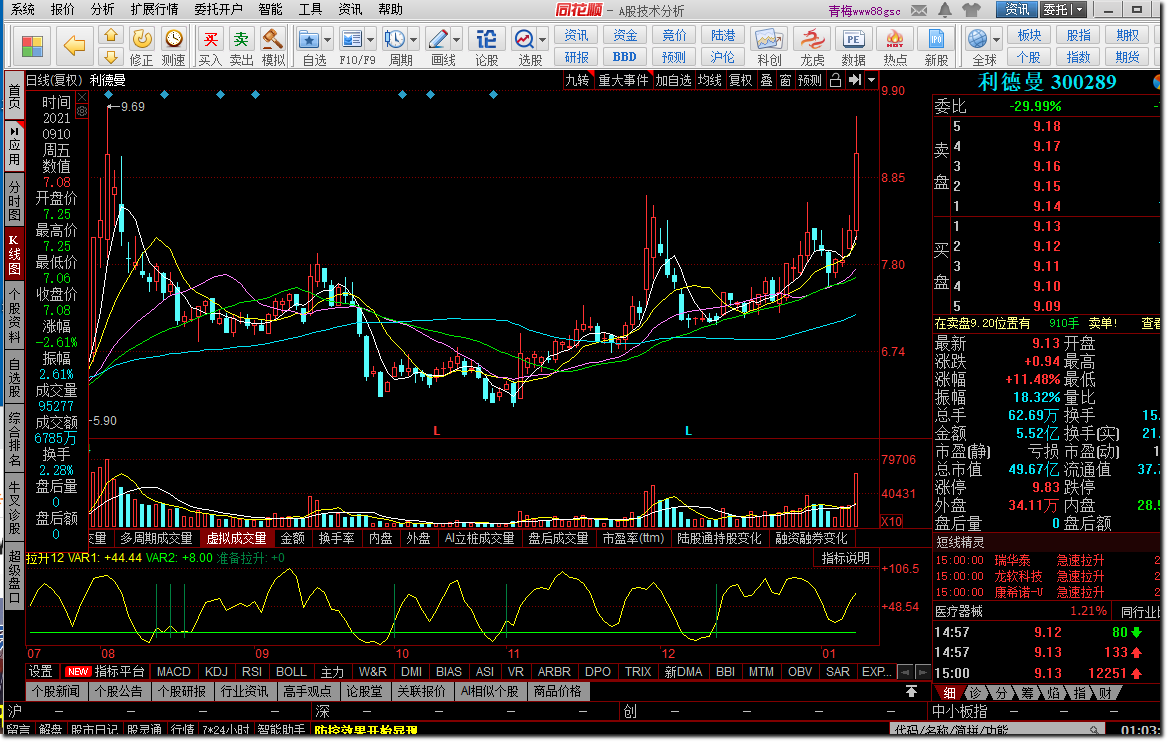Toggle the 预测 forecast option above chart
The width and height of the screenshot is (1169, 742).
click(810, 80)
